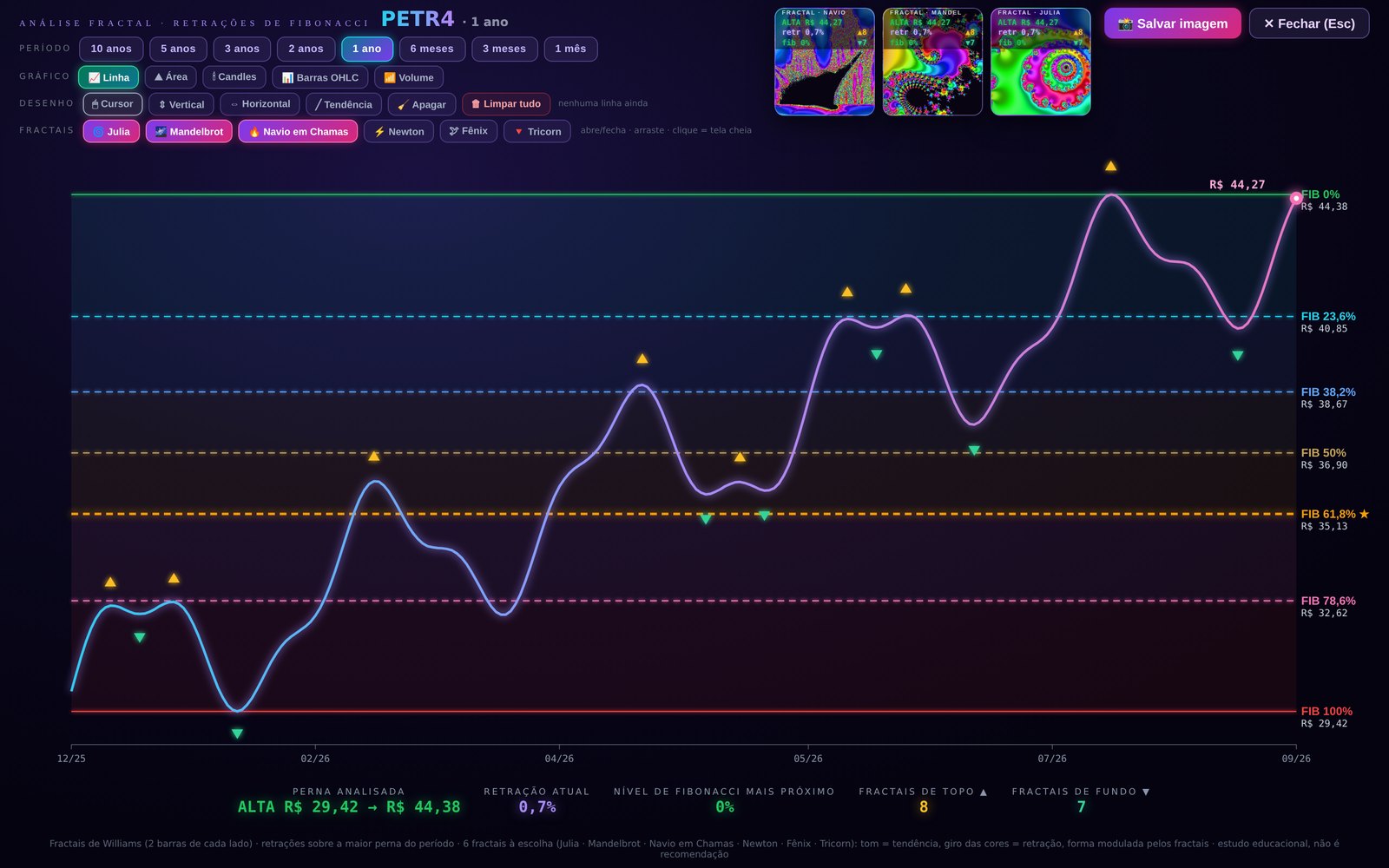Toggle the Mandelbrot fractal
Screen dimensions: 1389x868
pos(189,132)
